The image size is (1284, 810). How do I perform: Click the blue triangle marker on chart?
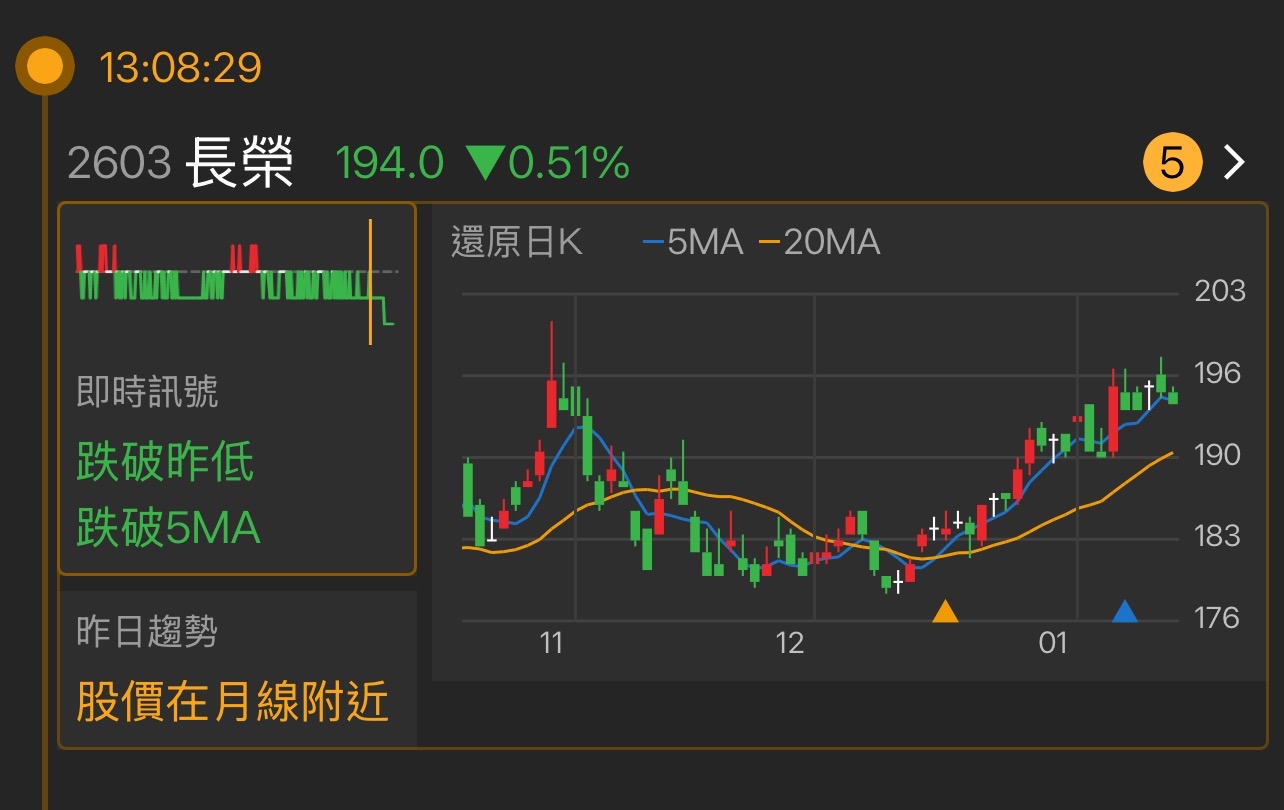click(x=1125, y=611)
